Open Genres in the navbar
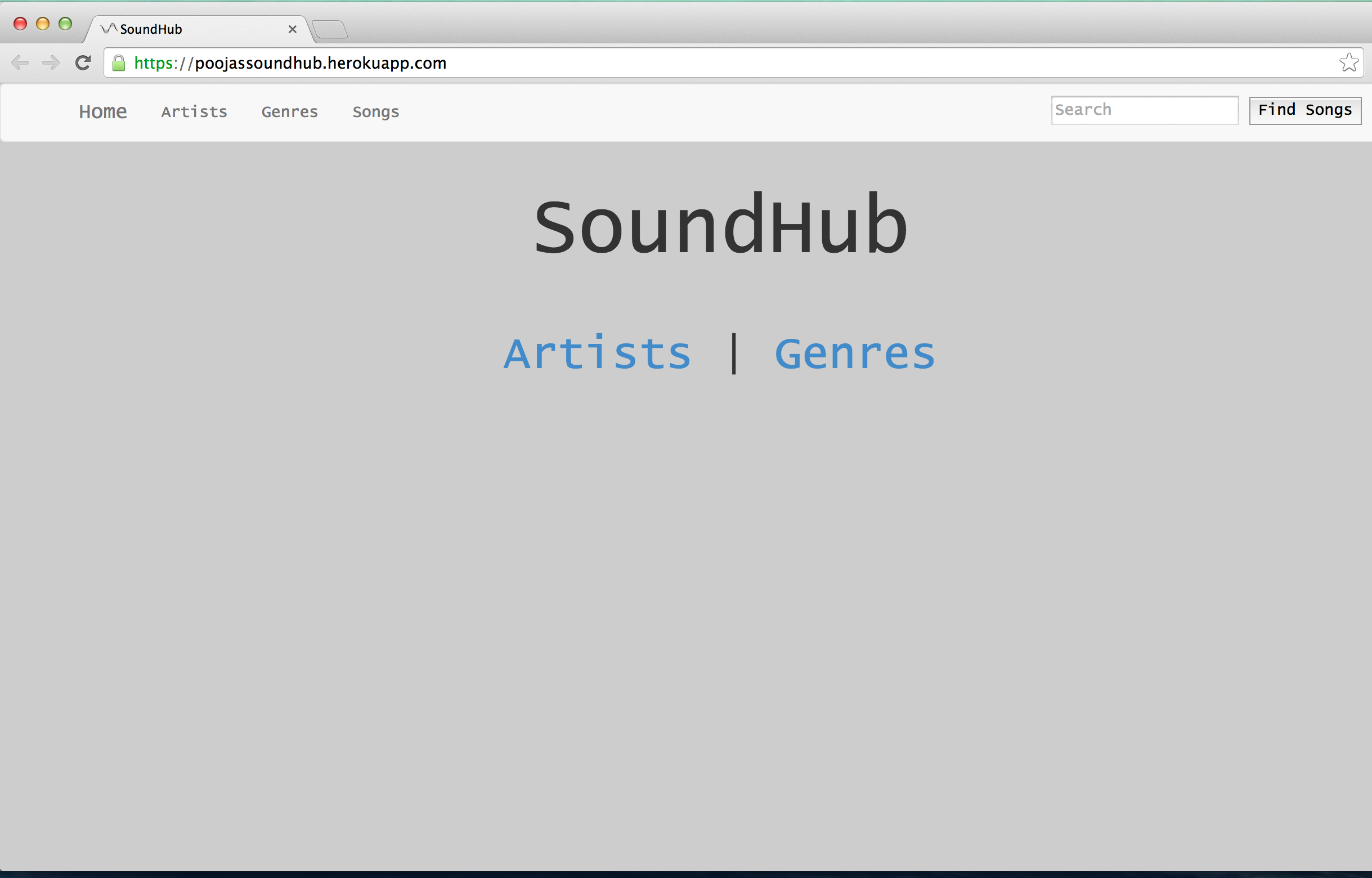The image size is (1372, 878). [290, 112]
